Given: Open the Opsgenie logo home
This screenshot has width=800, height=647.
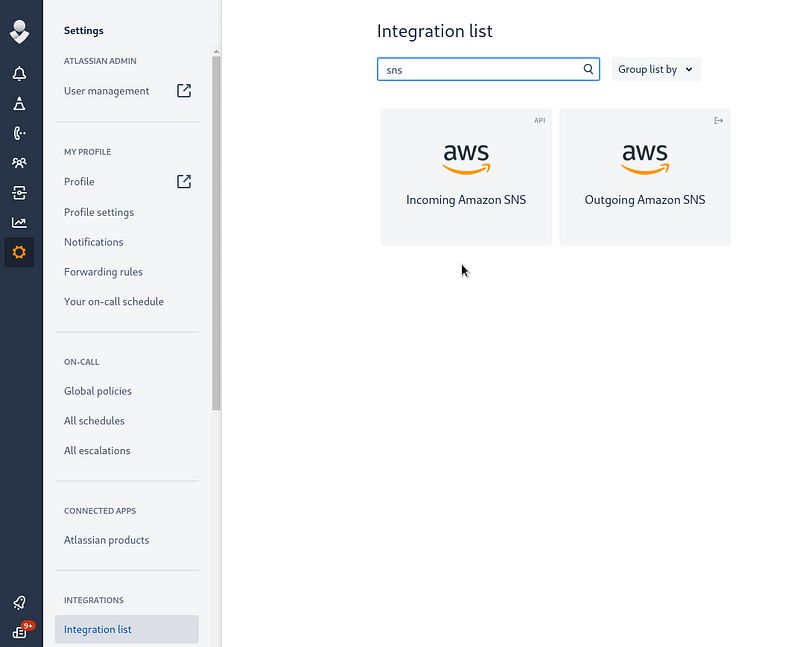Looking at the screenshot, I should pos(19,32).
